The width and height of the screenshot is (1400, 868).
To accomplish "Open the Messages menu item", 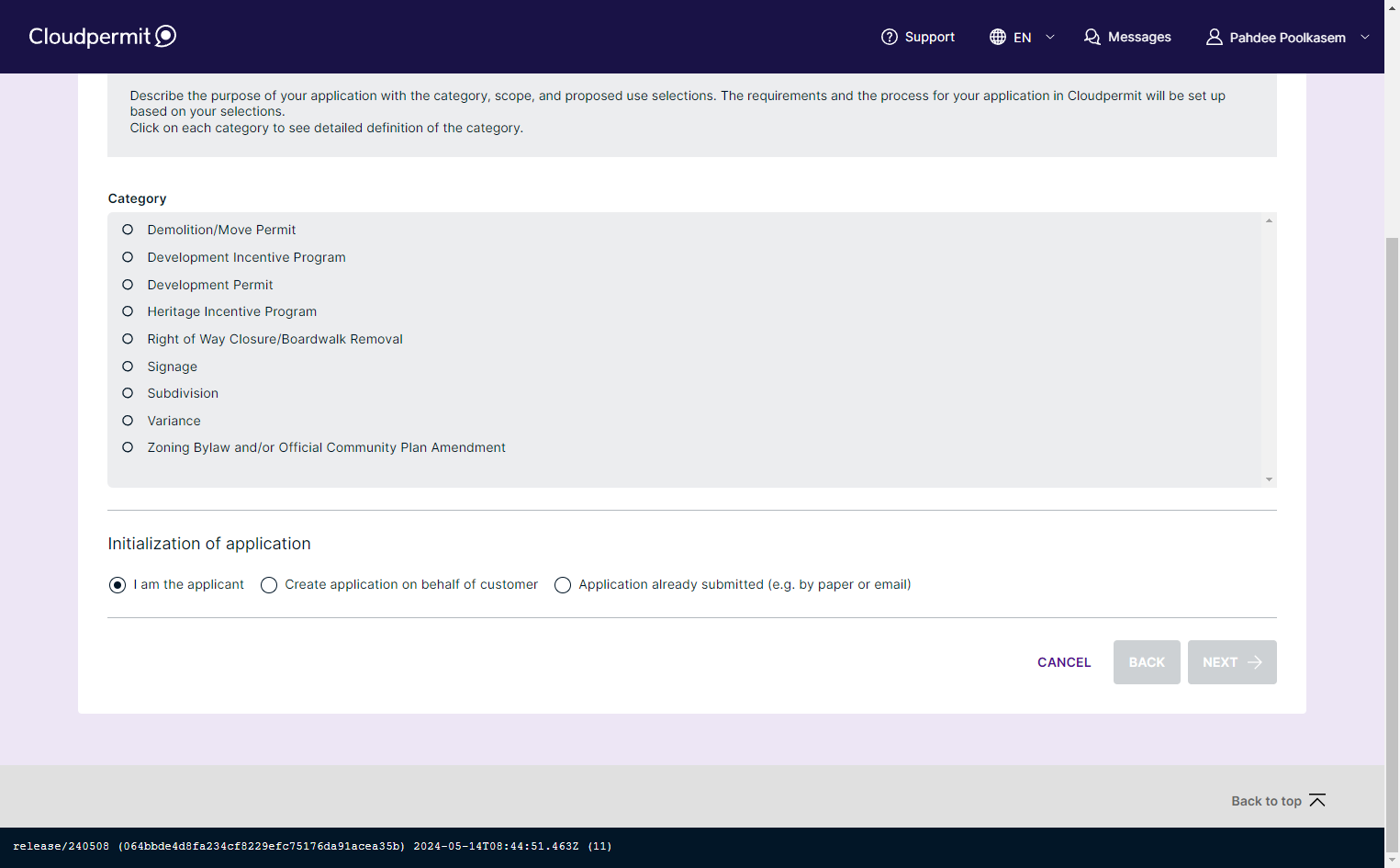I will click(1127, 37).
